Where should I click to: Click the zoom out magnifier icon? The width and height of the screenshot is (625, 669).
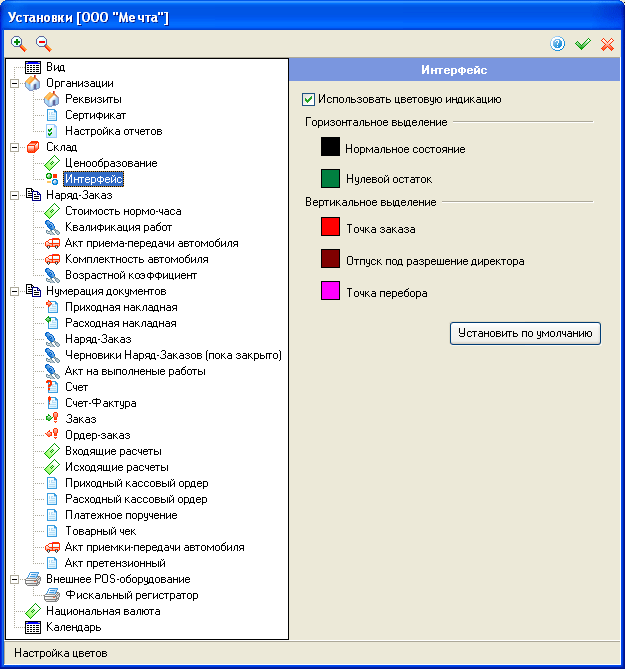click(x=44, y=44)
